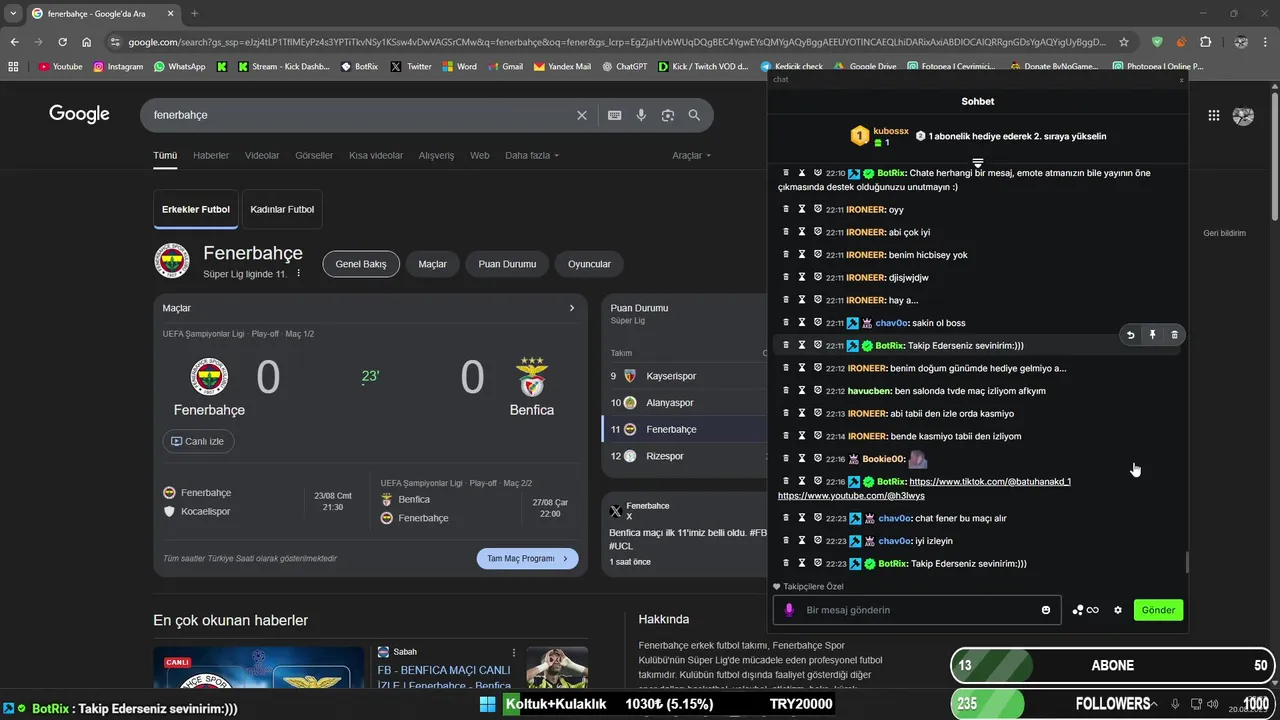Switch to the Haberler search tab

pos(211,156)
